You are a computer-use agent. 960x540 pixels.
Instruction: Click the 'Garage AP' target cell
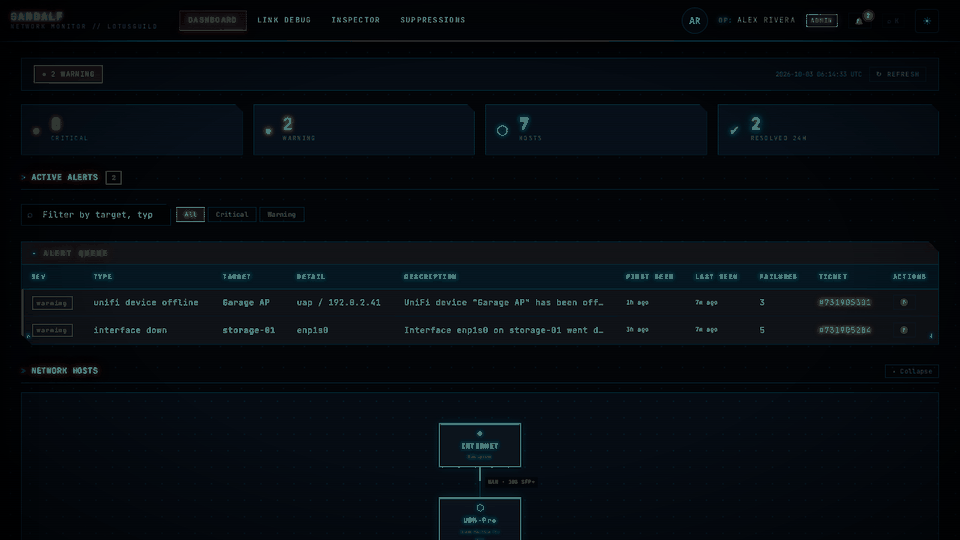click(246, 302)
